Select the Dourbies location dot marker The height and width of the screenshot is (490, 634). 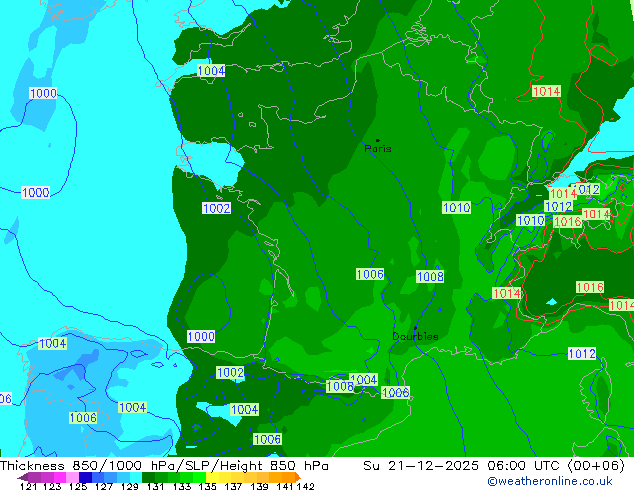[x=415, y=328]
